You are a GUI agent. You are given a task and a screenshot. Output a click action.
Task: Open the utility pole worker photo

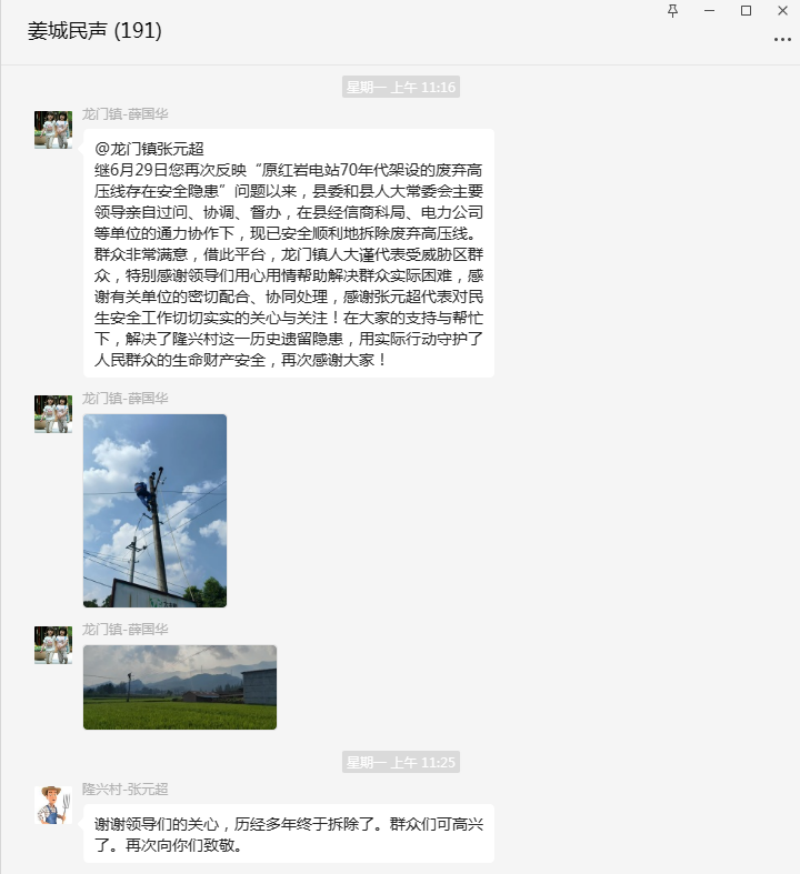[155, 511]
